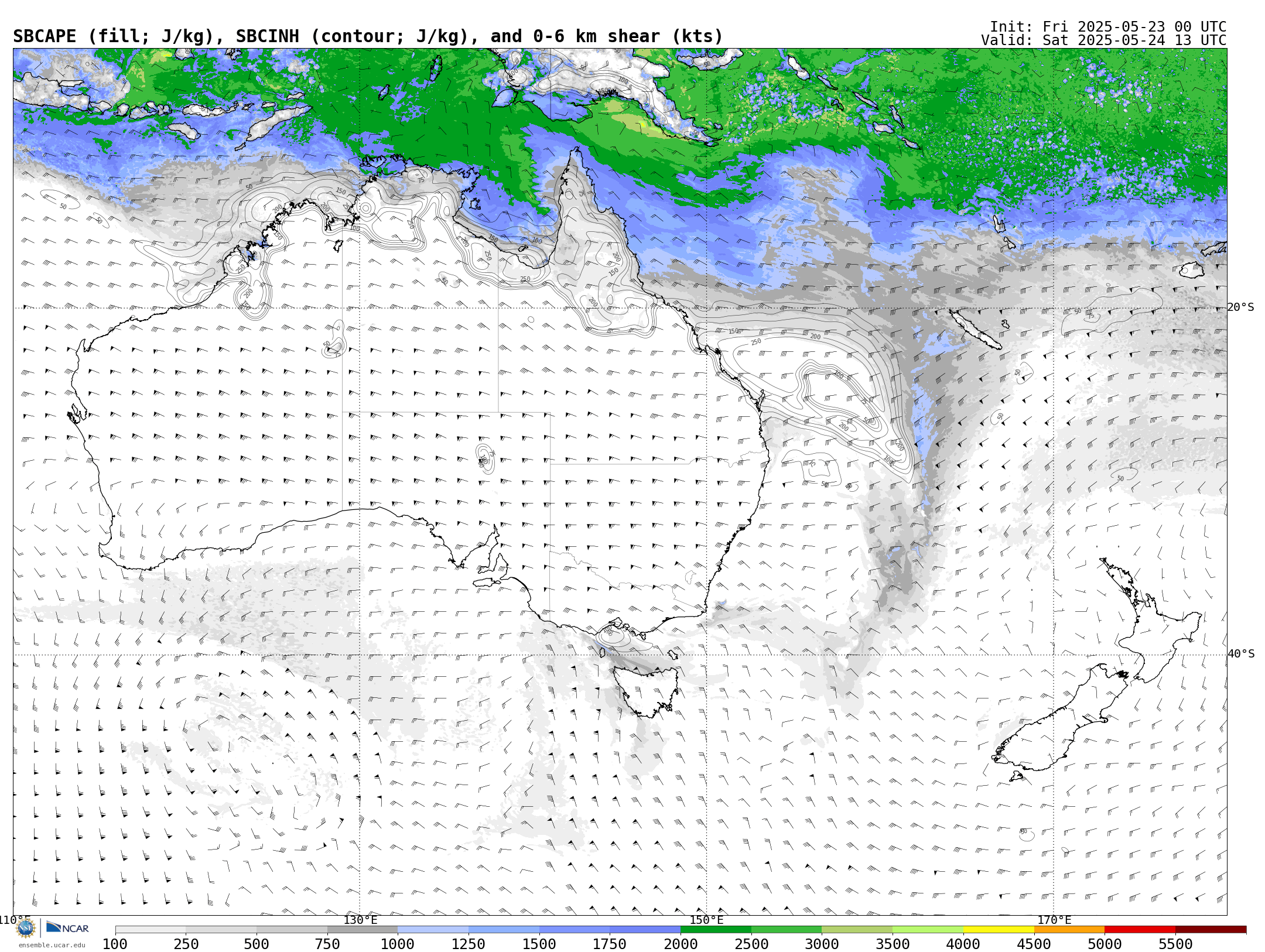Click the colorbar tick label 500
The height and width of the screenshot is (952, 1265).
click(257, 944)
